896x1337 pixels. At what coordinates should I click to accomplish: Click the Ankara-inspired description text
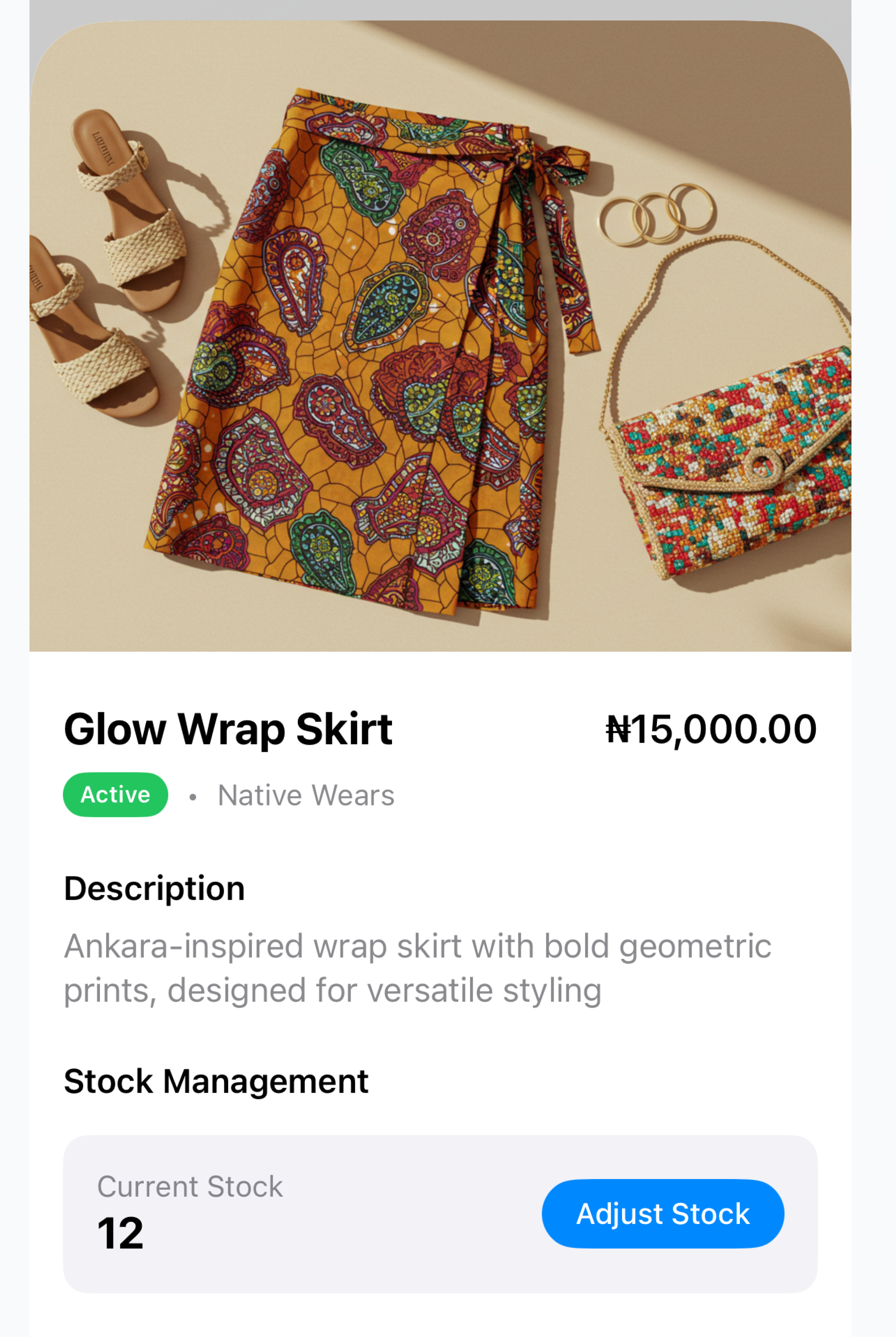(x=417, y=968)
